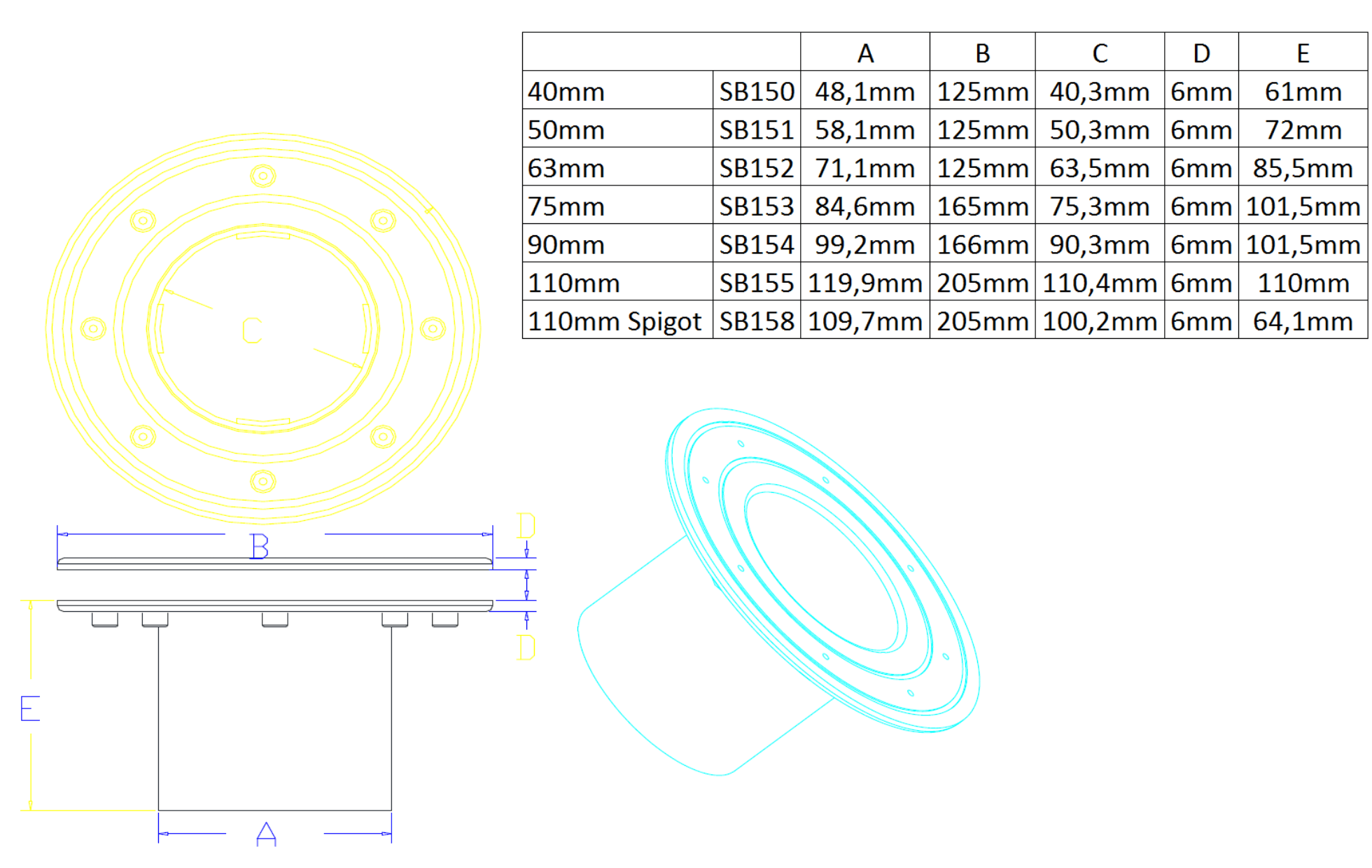1372x868 pixels.
Task: Click the 71,1mm cell
Action: pos(865,168)
